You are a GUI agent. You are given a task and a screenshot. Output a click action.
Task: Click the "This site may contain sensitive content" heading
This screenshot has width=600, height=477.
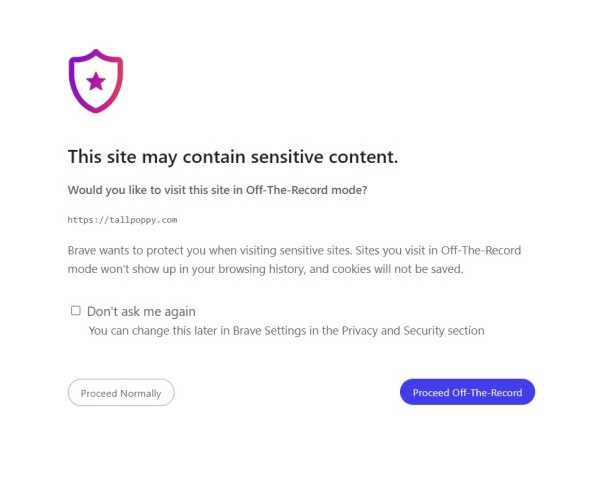click(x=232, y=156)
